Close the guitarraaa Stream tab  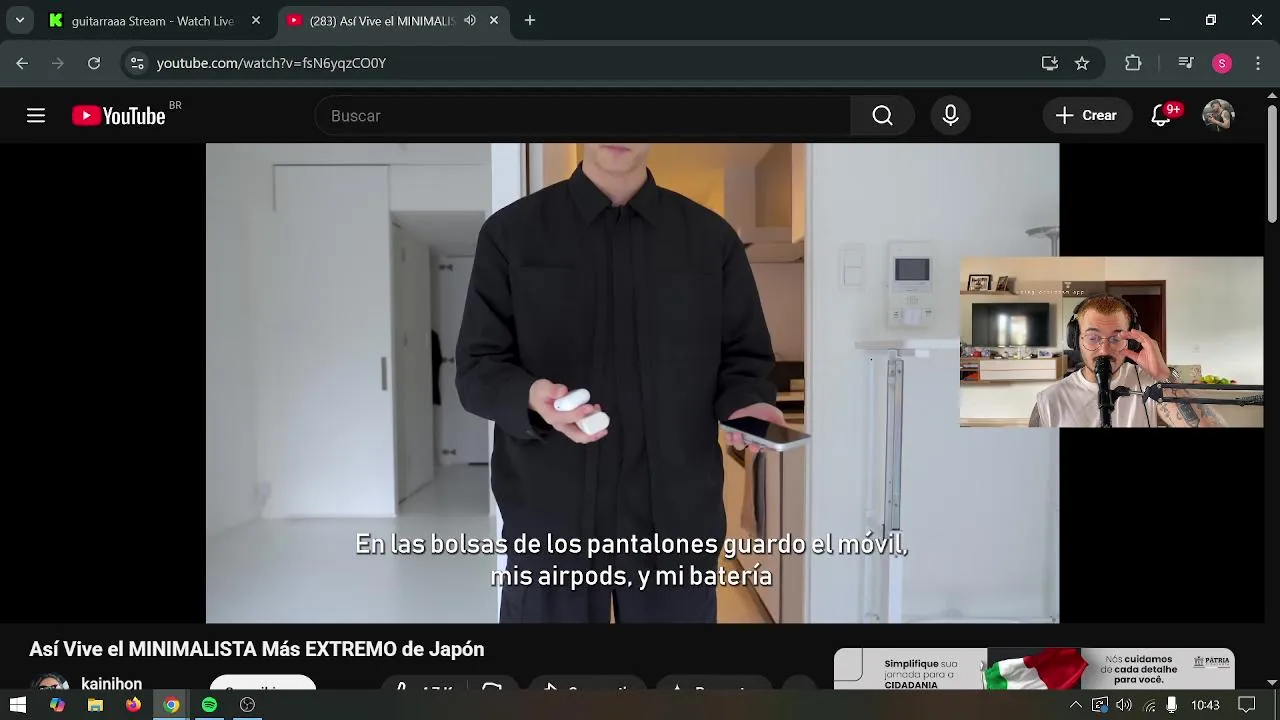[256, 20]
